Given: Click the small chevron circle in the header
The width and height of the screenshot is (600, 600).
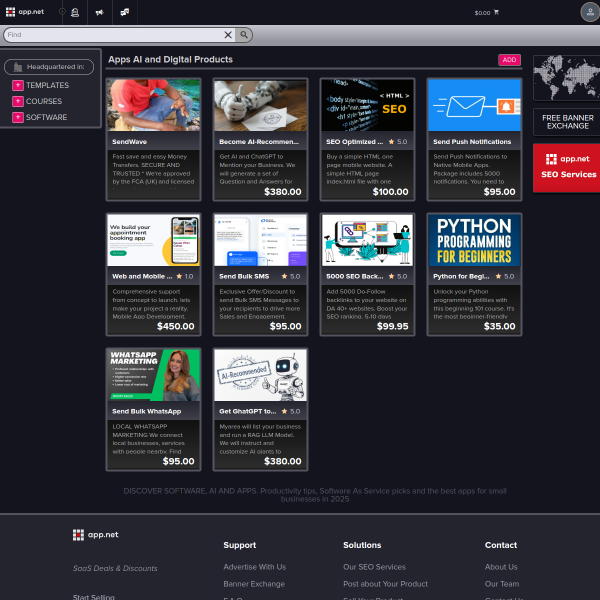Looking at the screenshot, I should (62, 11).
